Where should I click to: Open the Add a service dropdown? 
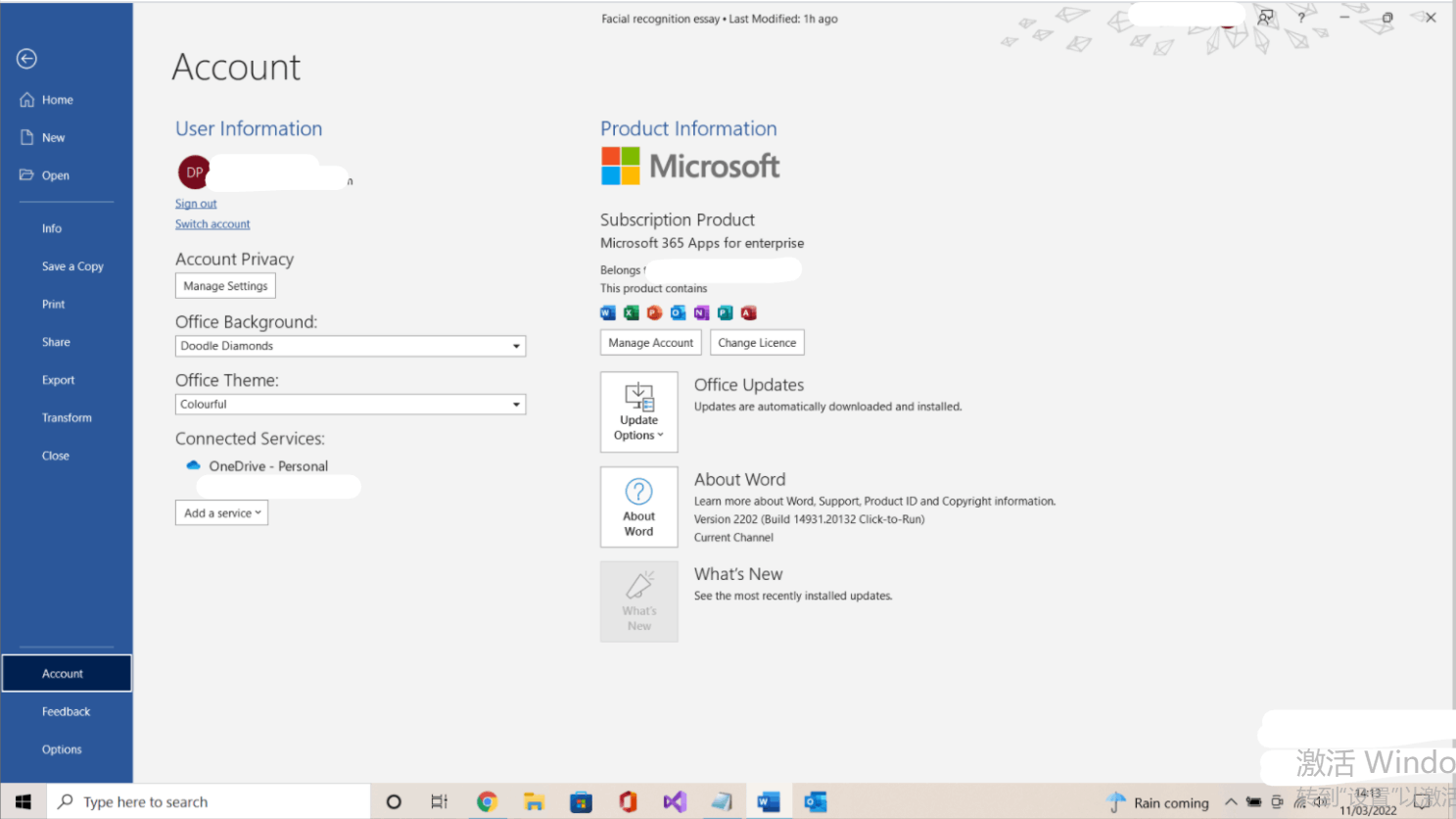click(221, 513)
